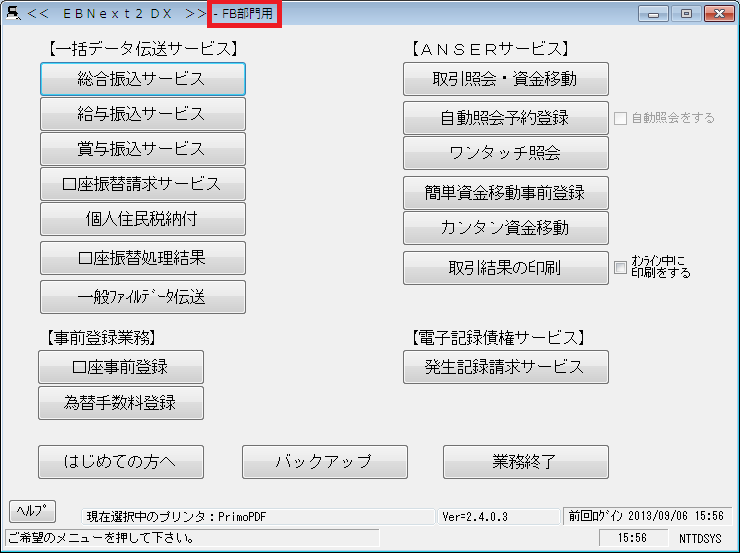
Task: Open 自動照会予約登録
Action: [x=506, y=117]
